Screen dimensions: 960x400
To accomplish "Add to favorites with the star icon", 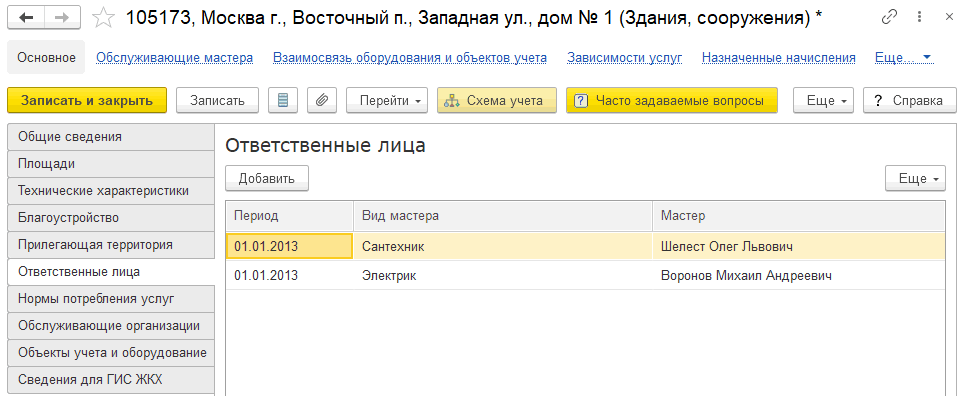I will click(104, 18).
